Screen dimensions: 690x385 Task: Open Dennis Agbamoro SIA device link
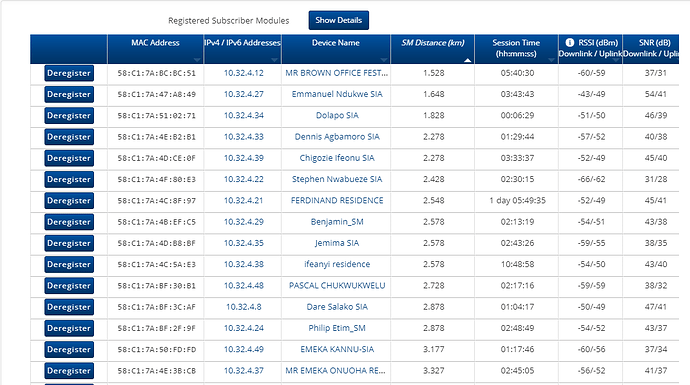coord(337,137)
